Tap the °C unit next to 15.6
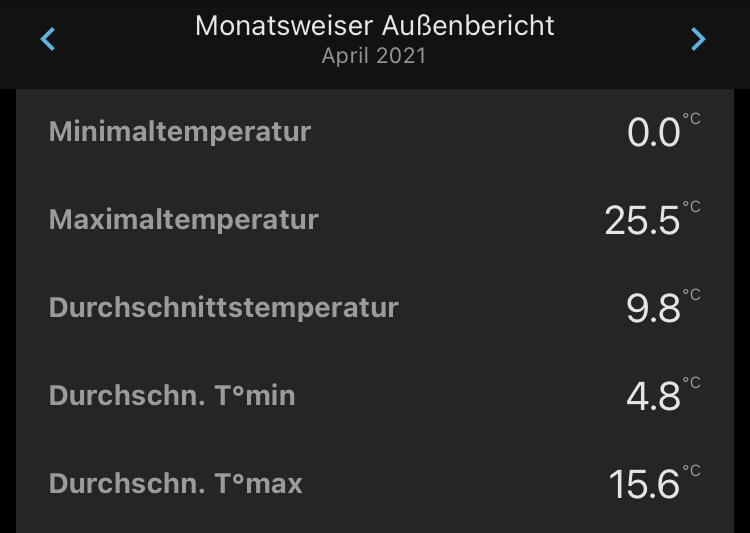The width and height of the screenshot is (750, 533). (x=692, y=471)
